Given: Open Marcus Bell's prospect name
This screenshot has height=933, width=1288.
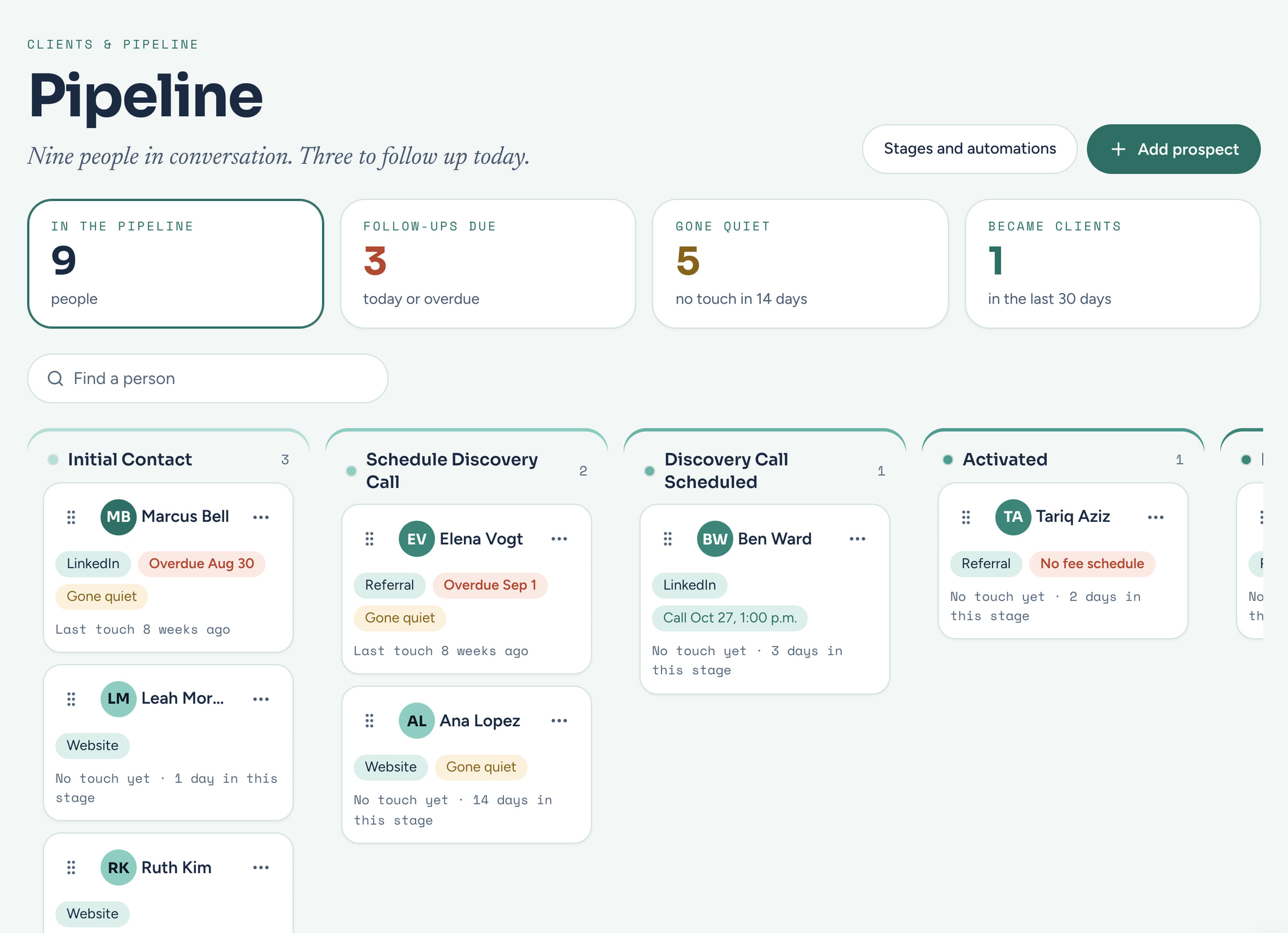Looking at the screenshot, I should [185, 516].
